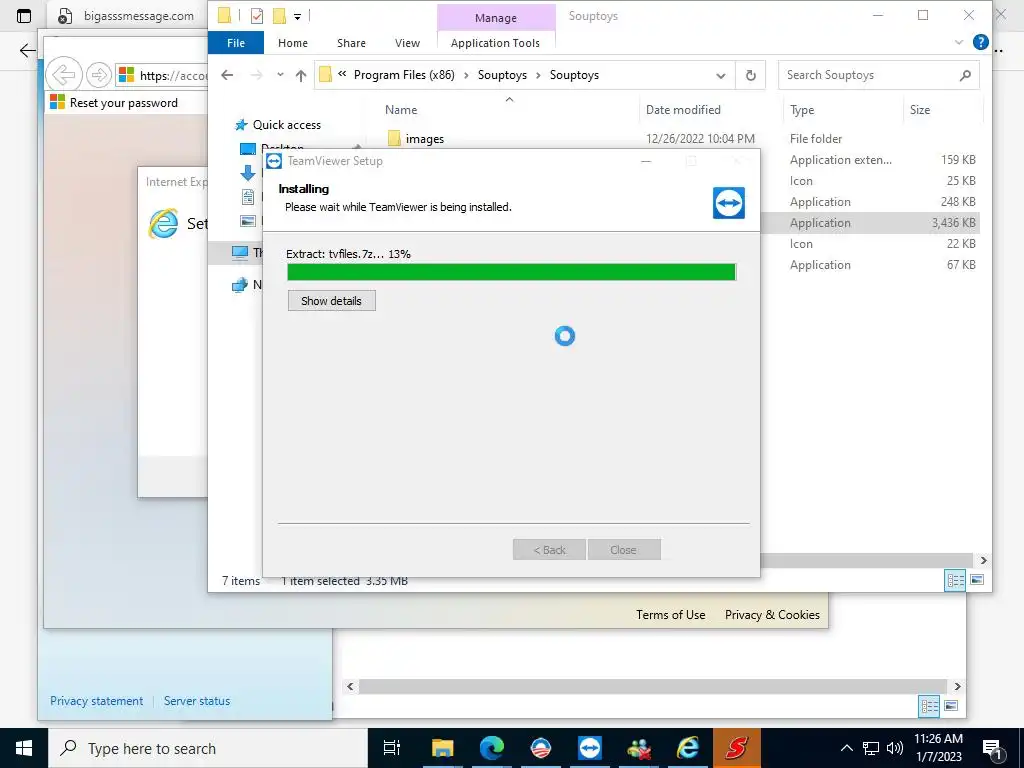Viewport: 1024px width, 768px height.
Task: Click the volume speaker tray icon
Action: pos(895,748)
